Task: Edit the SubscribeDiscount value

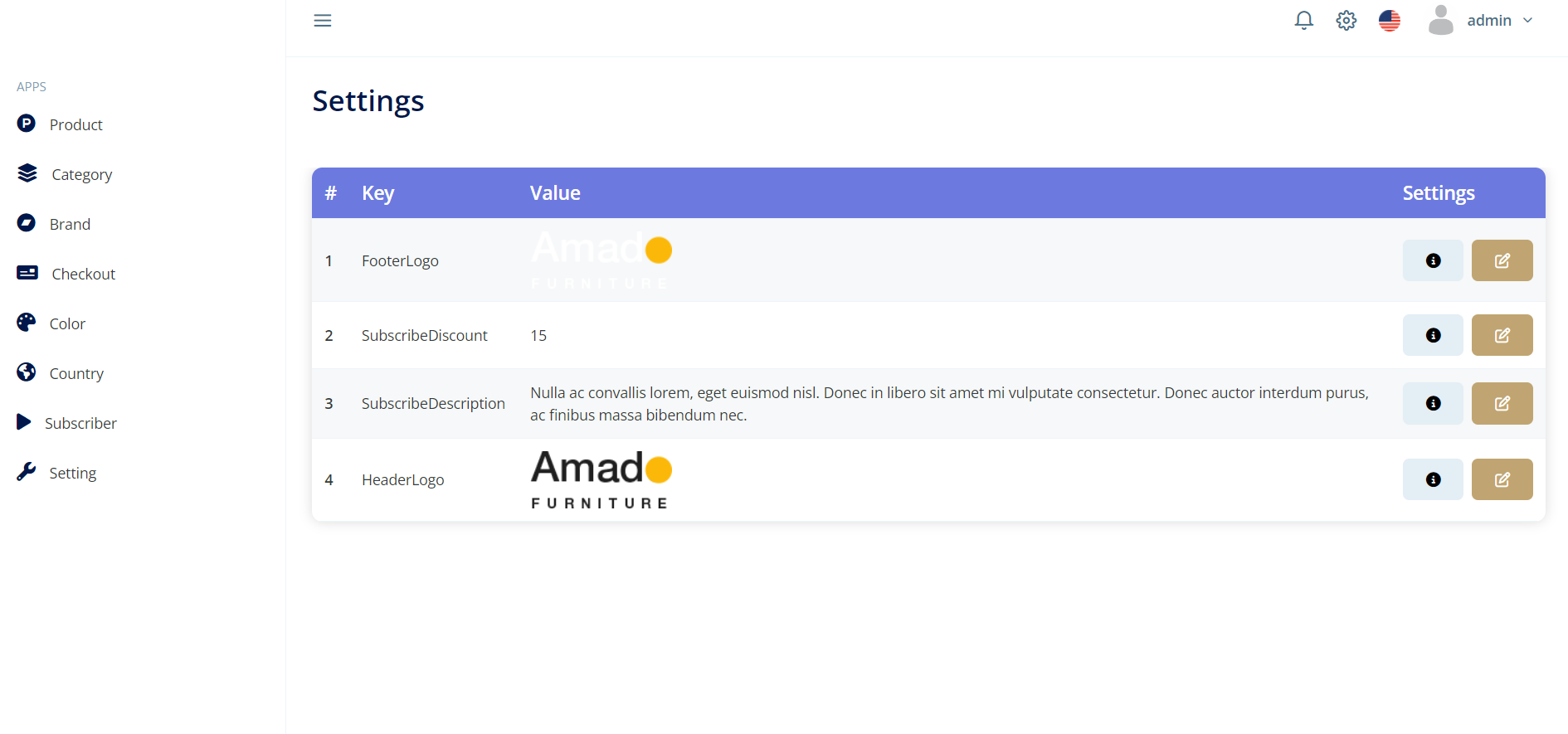Action: [x=1502, y=335]
